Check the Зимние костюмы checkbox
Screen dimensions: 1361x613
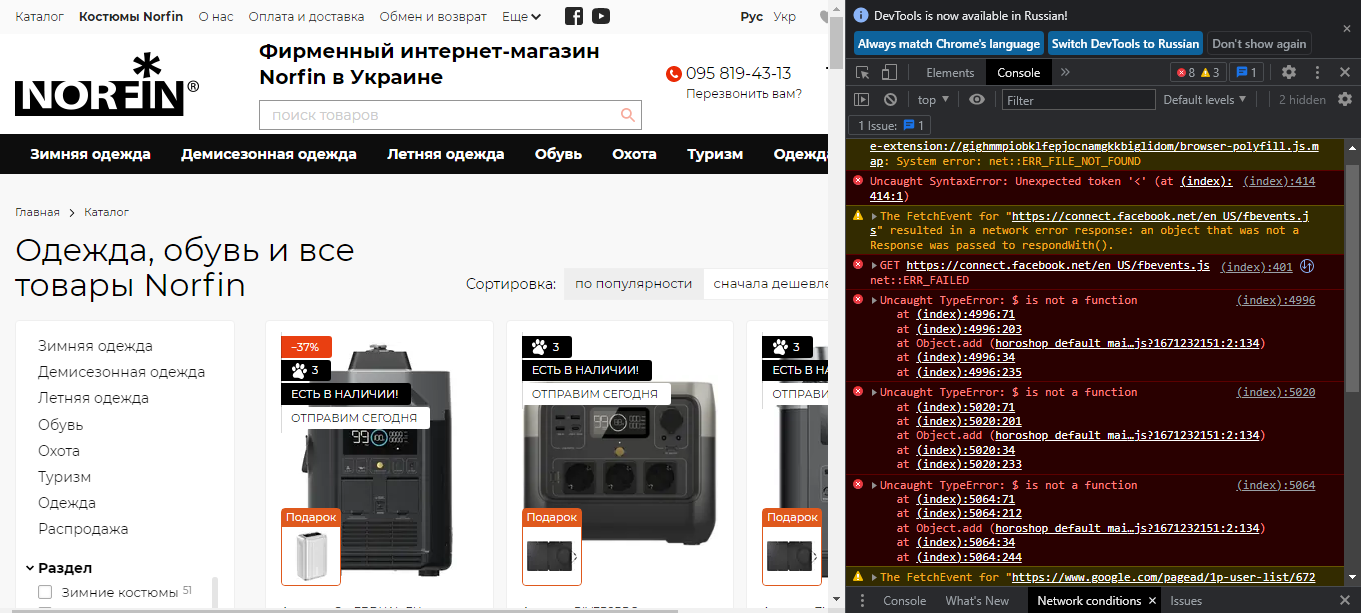45,592
